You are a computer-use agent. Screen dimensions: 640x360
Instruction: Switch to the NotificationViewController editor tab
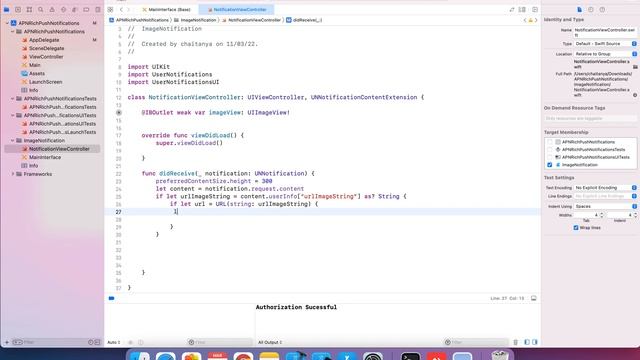236,9
